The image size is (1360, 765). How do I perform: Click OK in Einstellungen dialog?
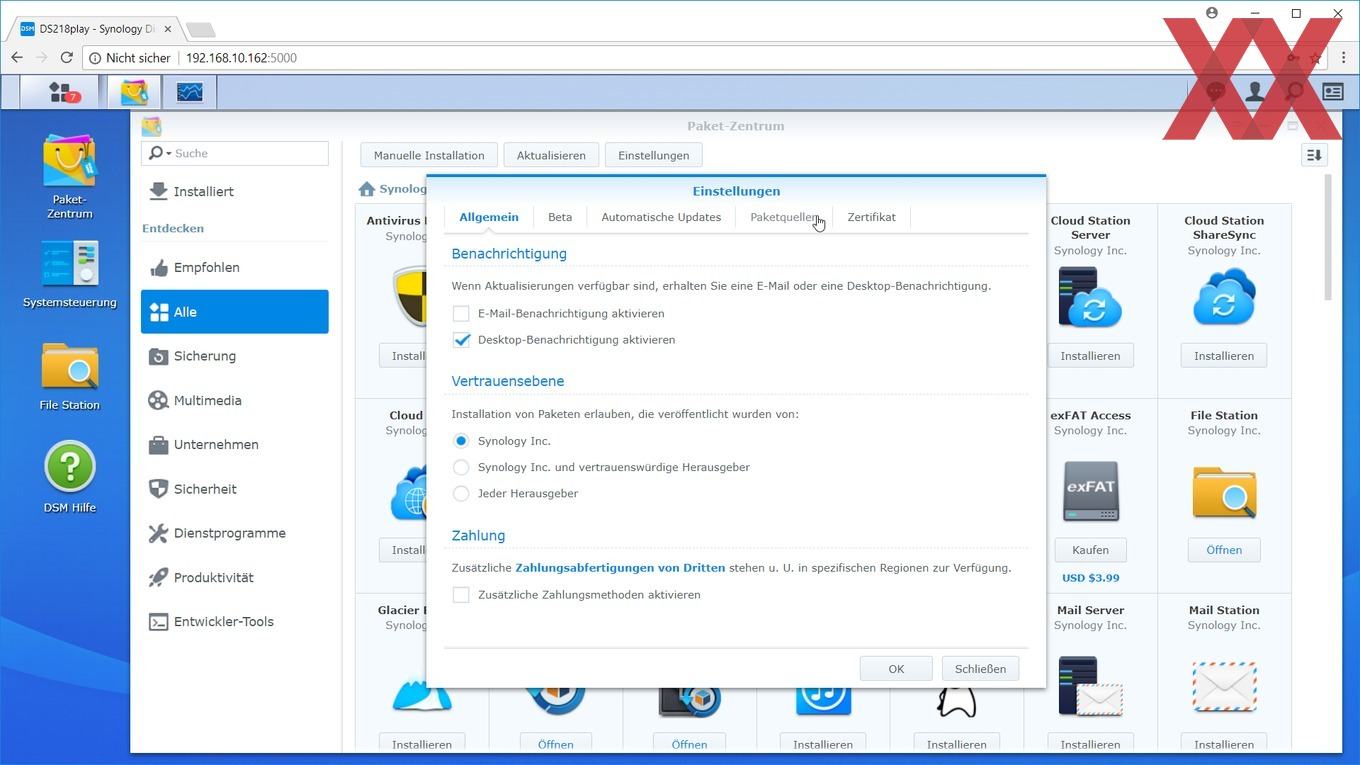click(896, 669)
